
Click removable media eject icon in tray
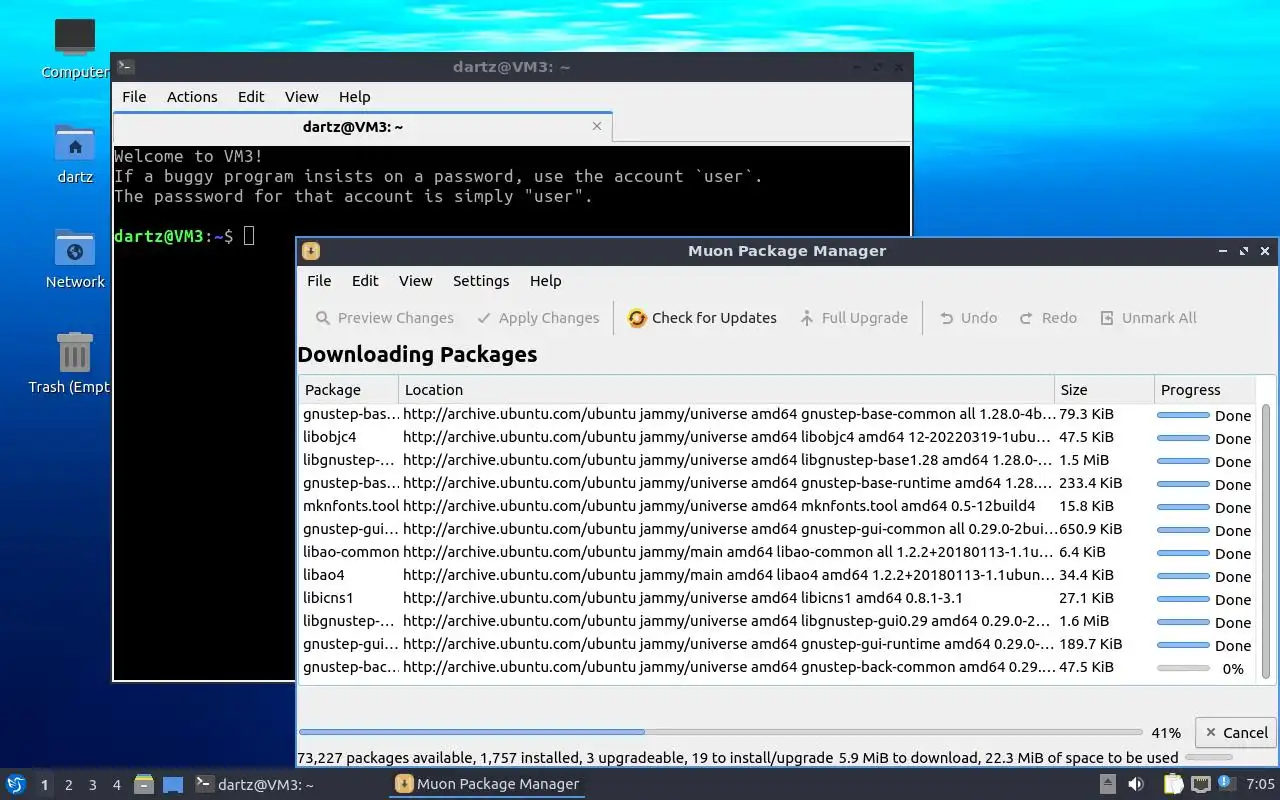tap(1108, 784)
